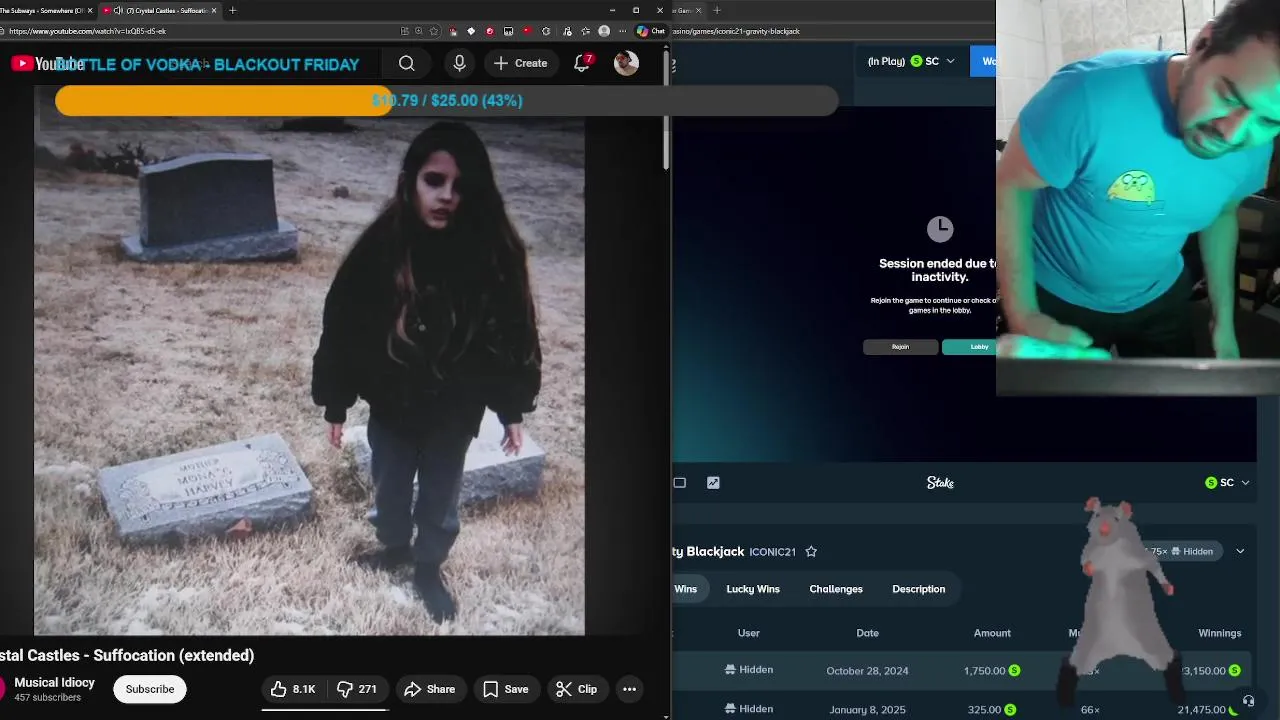Click the Winnings column header
This screenshot has width=1280, height=720.
(1220, 633)
